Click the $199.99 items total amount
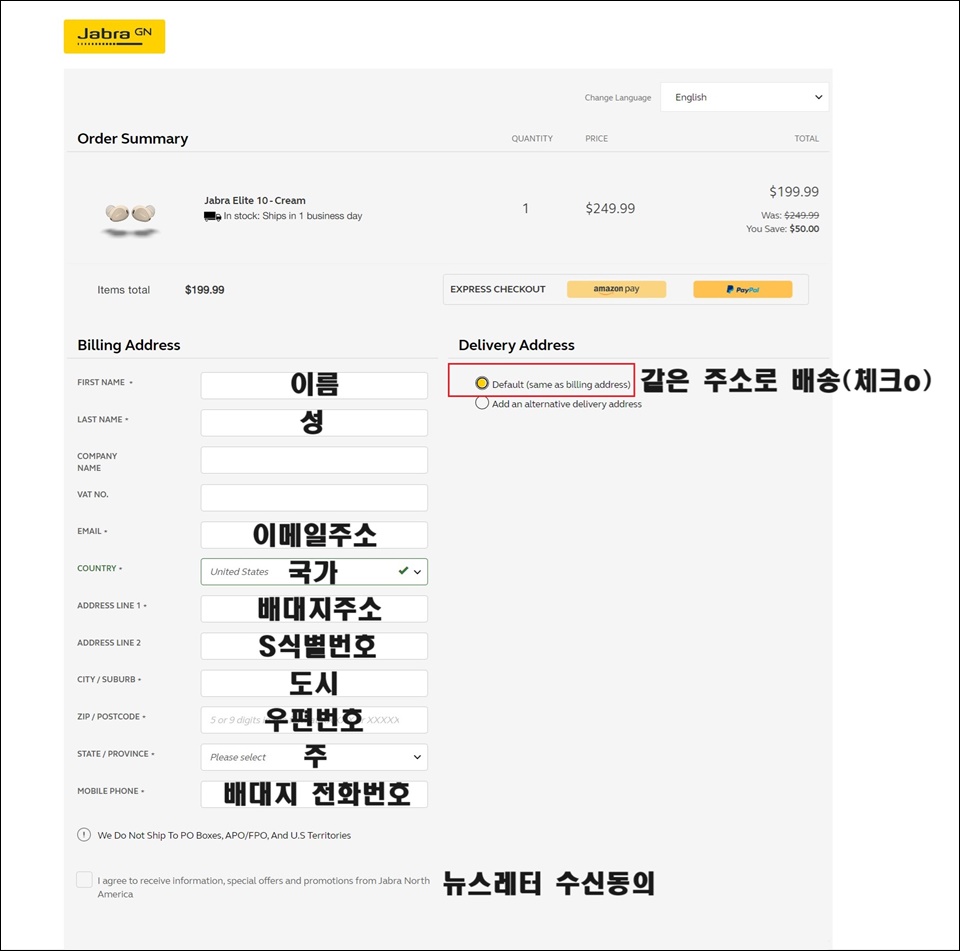960x951 pixels. (204, 290)
